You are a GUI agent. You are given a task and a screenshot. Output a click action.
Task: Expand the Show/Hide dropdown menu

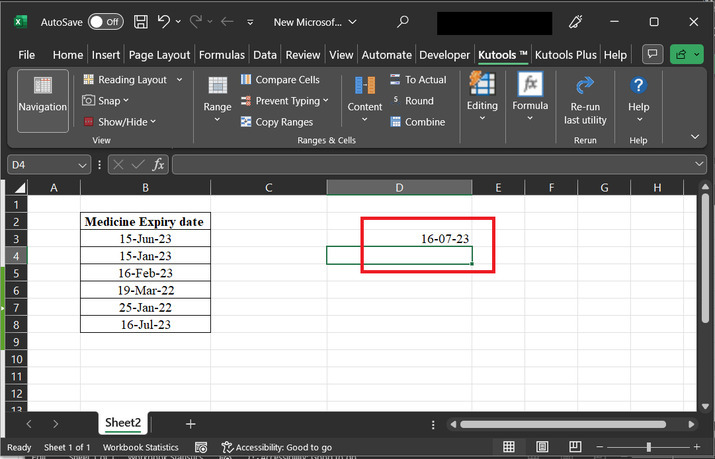(153, 122)
